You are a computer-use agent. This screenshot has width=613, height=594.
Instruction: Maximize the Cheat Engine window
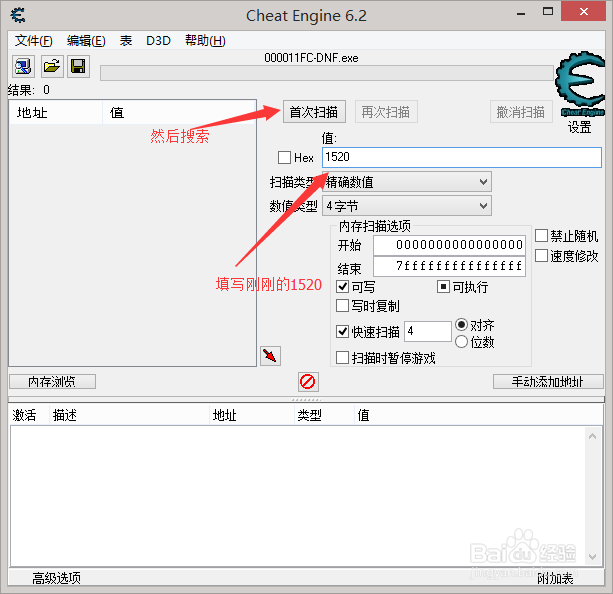click(x=548, y=12)
